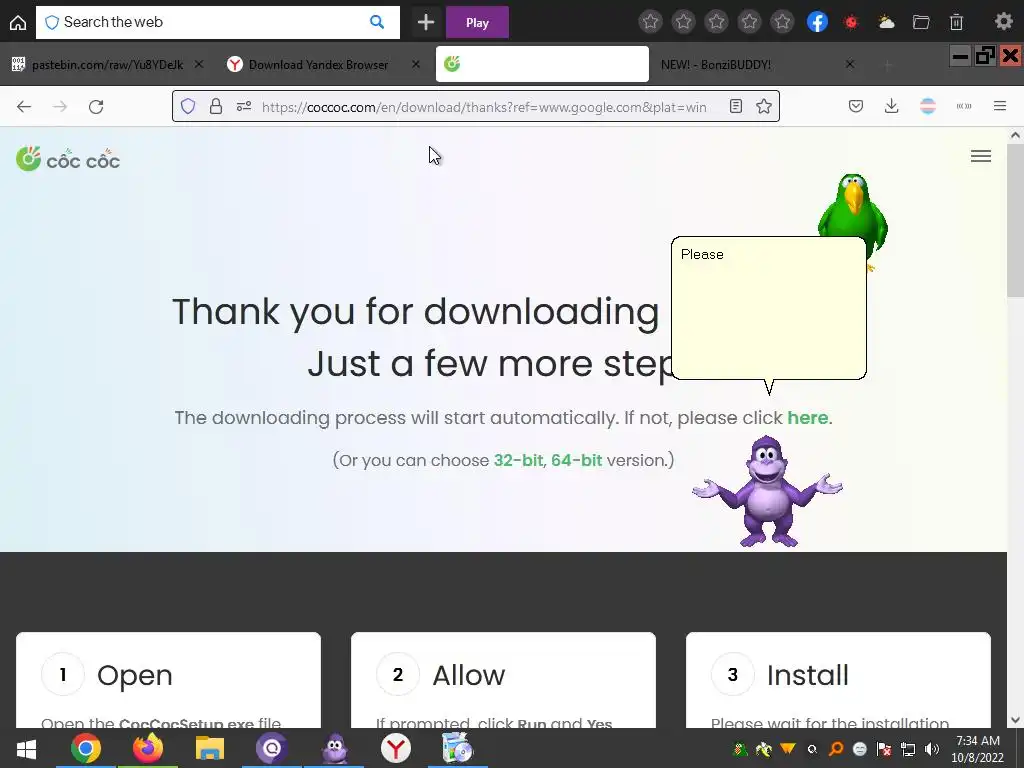Click the orange magnifier tray icon
1024x768 pixels.
(x=836, y=749)
